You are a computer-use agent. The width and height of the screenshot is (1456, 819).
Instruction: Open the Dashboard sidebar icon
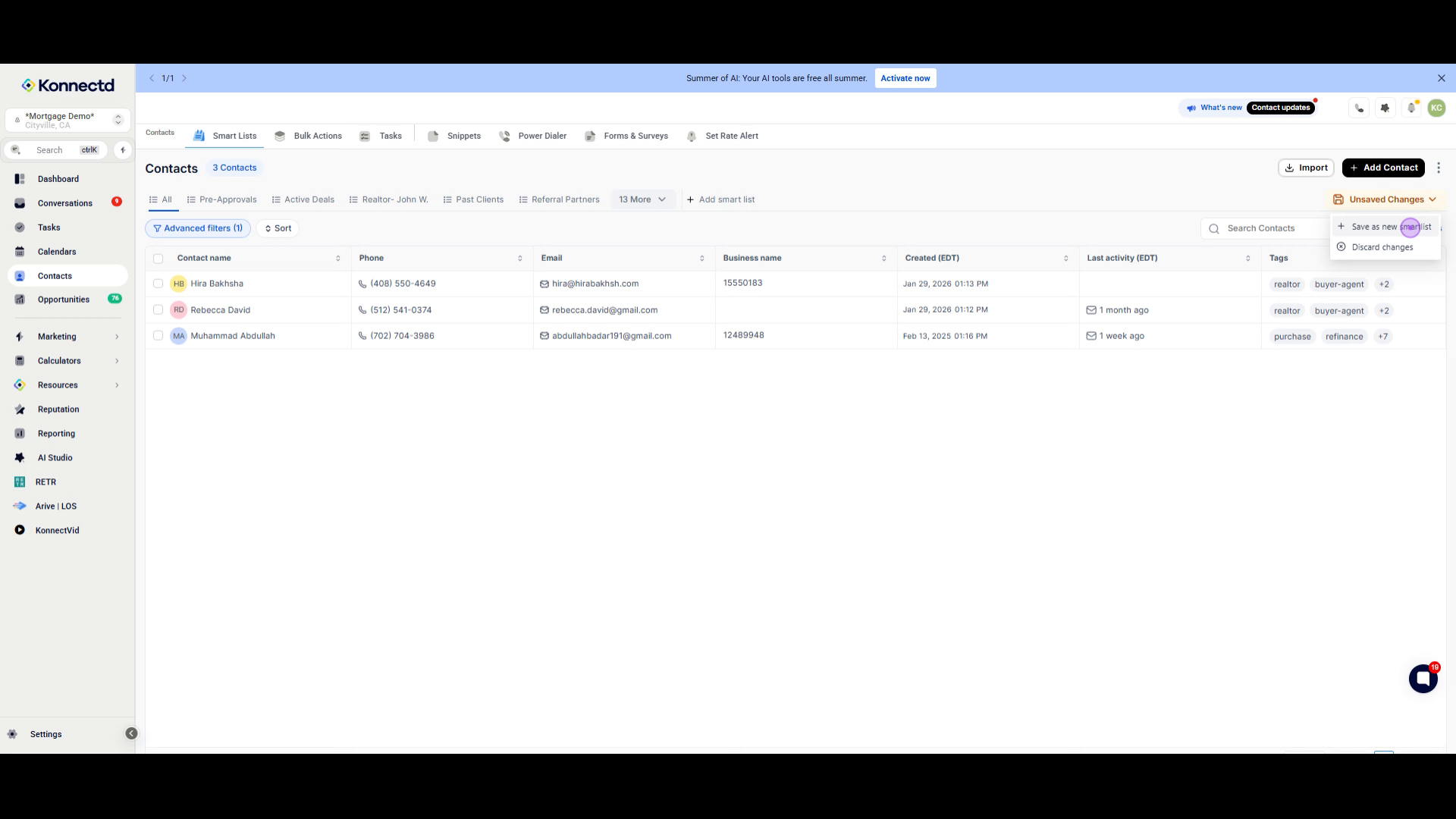click(20, 179)
